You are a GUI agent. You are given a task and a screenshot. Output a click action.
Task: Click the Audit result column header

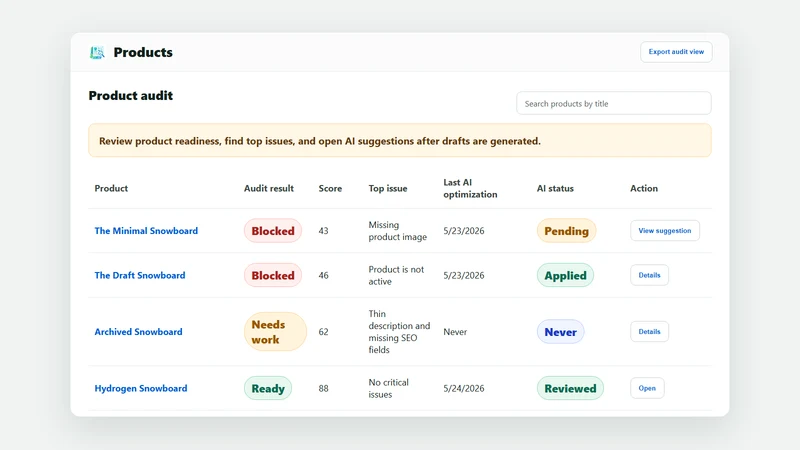pos(269,188)
